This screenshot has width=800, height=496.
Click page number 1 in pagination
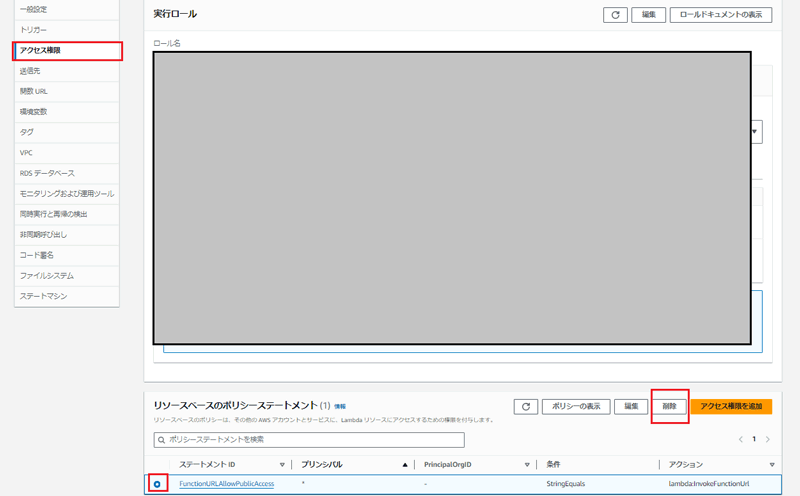point(754,439)
